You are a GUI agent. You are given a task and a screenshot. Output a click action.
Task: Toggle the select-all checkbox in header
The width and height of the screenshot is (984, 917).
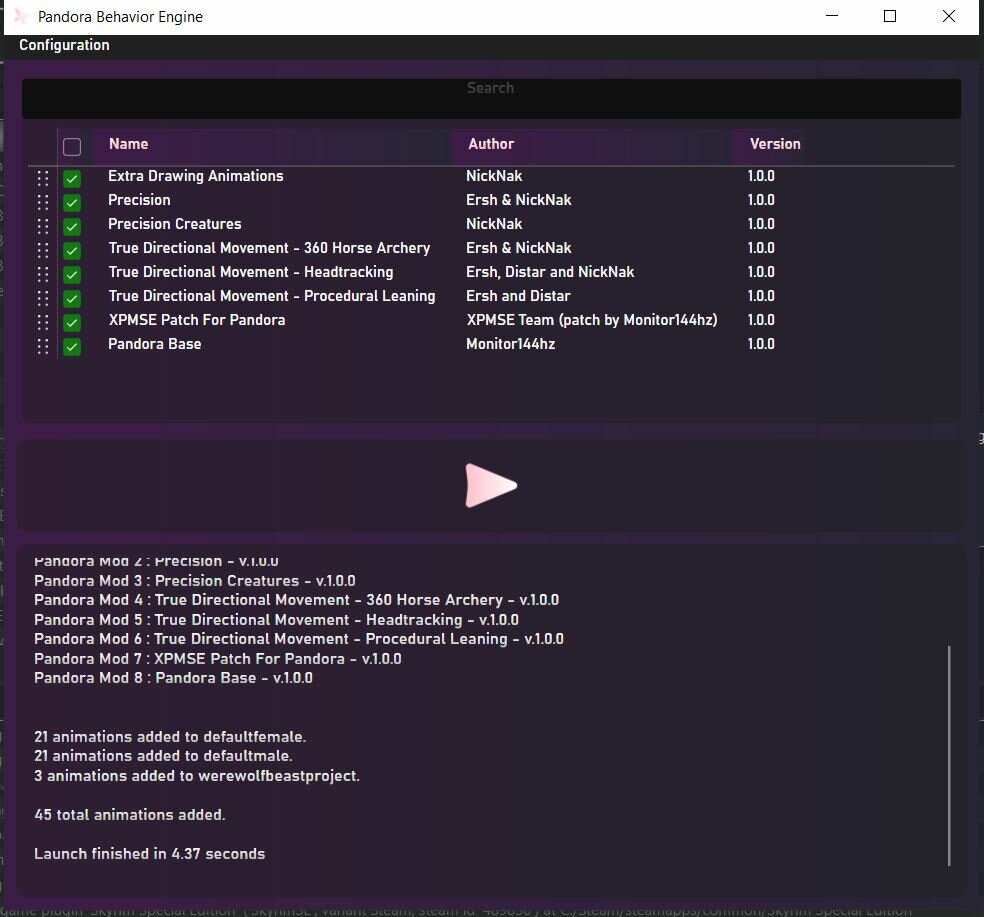pos(72,147)
